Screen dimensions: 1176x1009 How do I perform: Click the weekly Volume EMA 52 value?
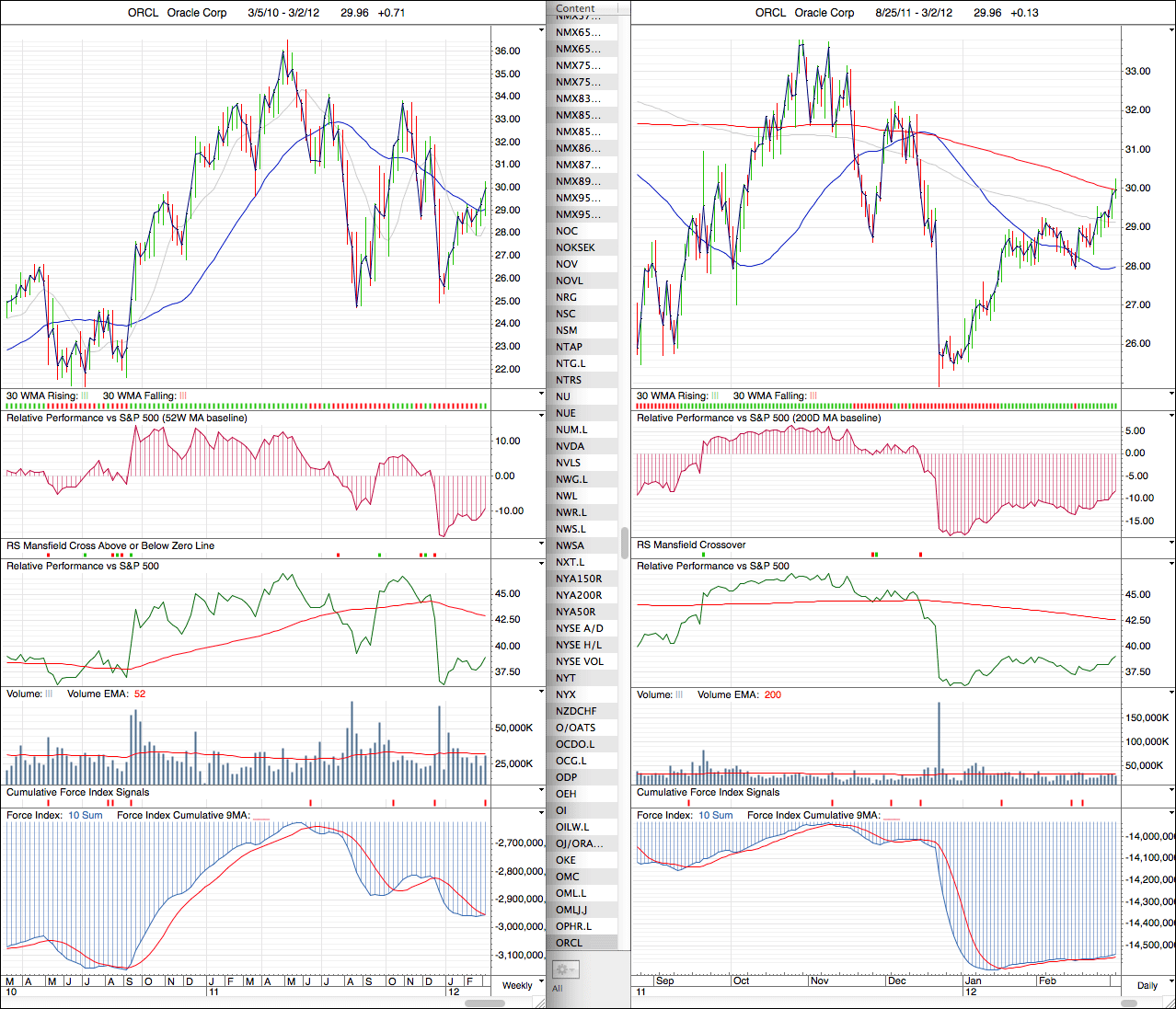pos(140,694)
